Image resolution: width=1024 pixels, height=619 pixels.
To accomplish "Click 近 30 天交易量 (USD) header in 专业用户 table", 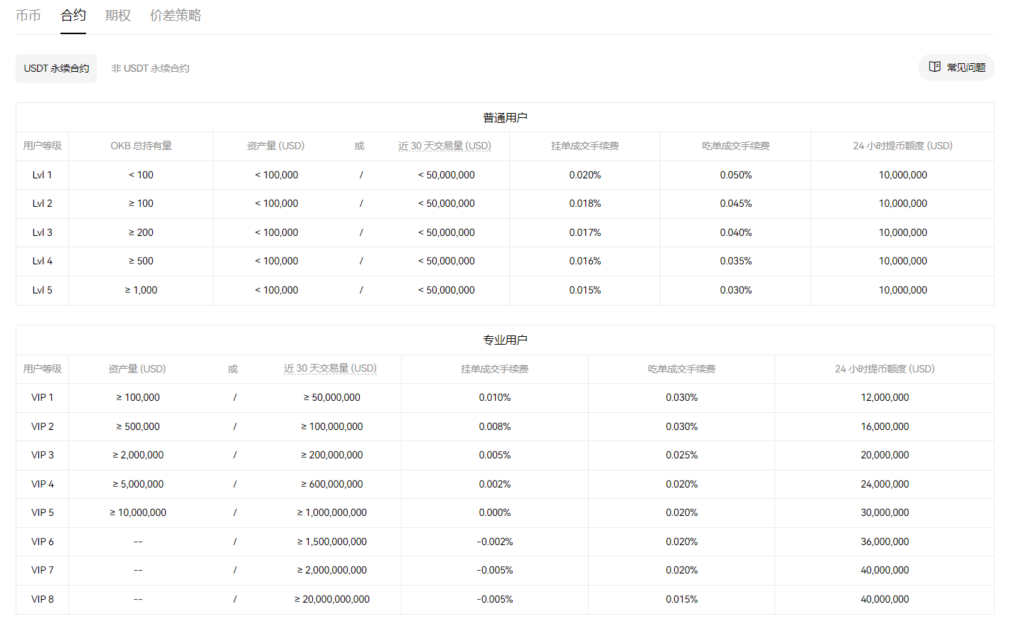I will [x=330, y=368].
